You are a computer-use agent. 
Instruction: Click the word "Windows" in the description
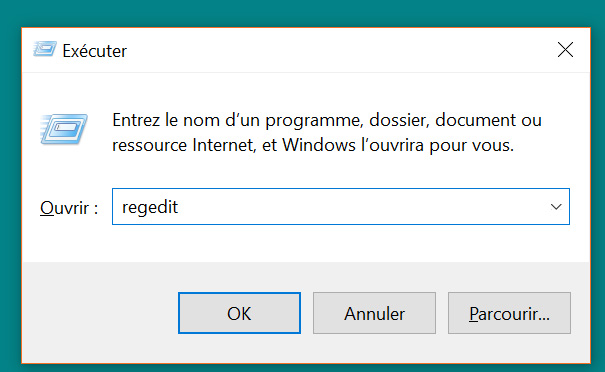pos(319,145)
